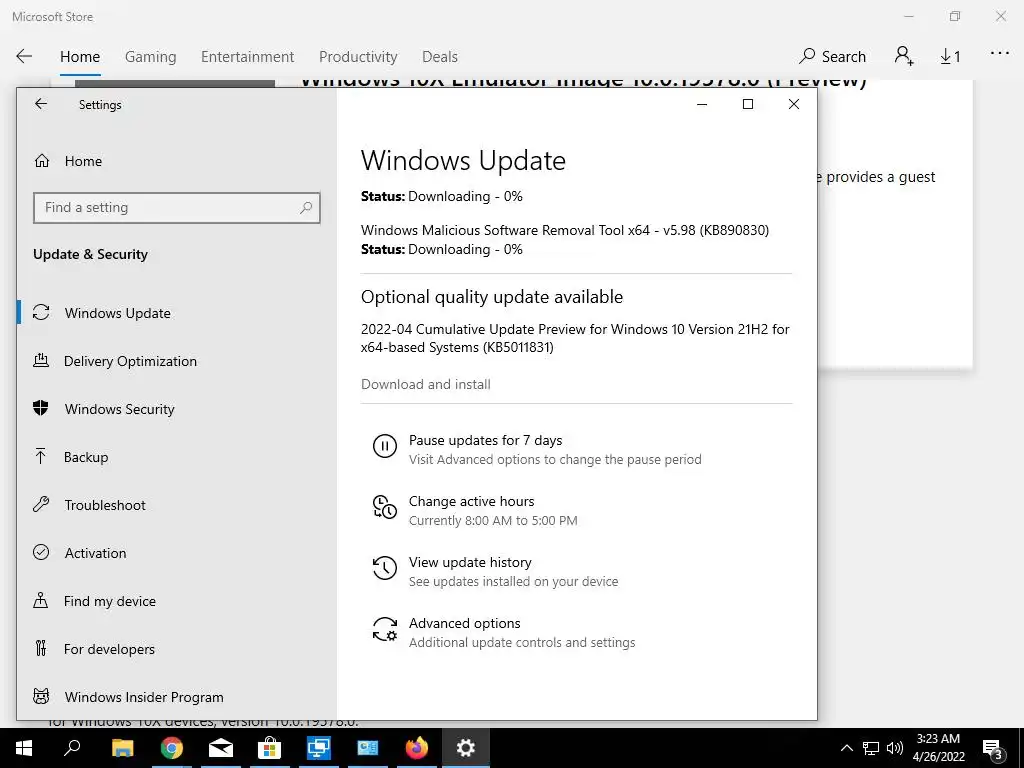Open the Windows Start menu
The width and height of the screenshot is (1024, 768).
coord(24,748)
